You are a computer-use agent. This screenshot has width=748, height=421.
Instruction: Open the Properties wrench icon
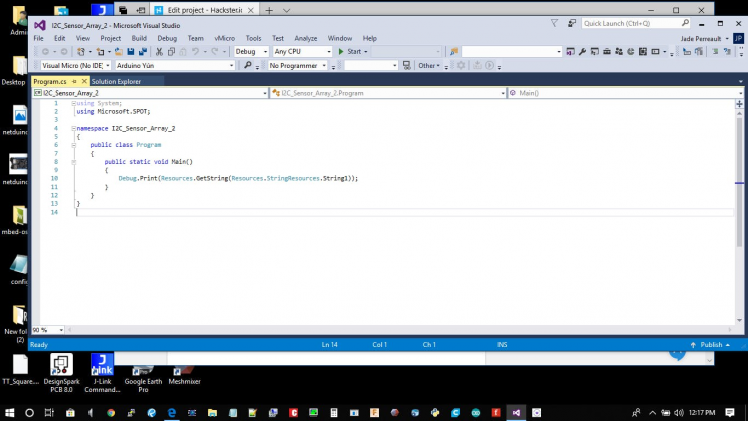point(582,51)
